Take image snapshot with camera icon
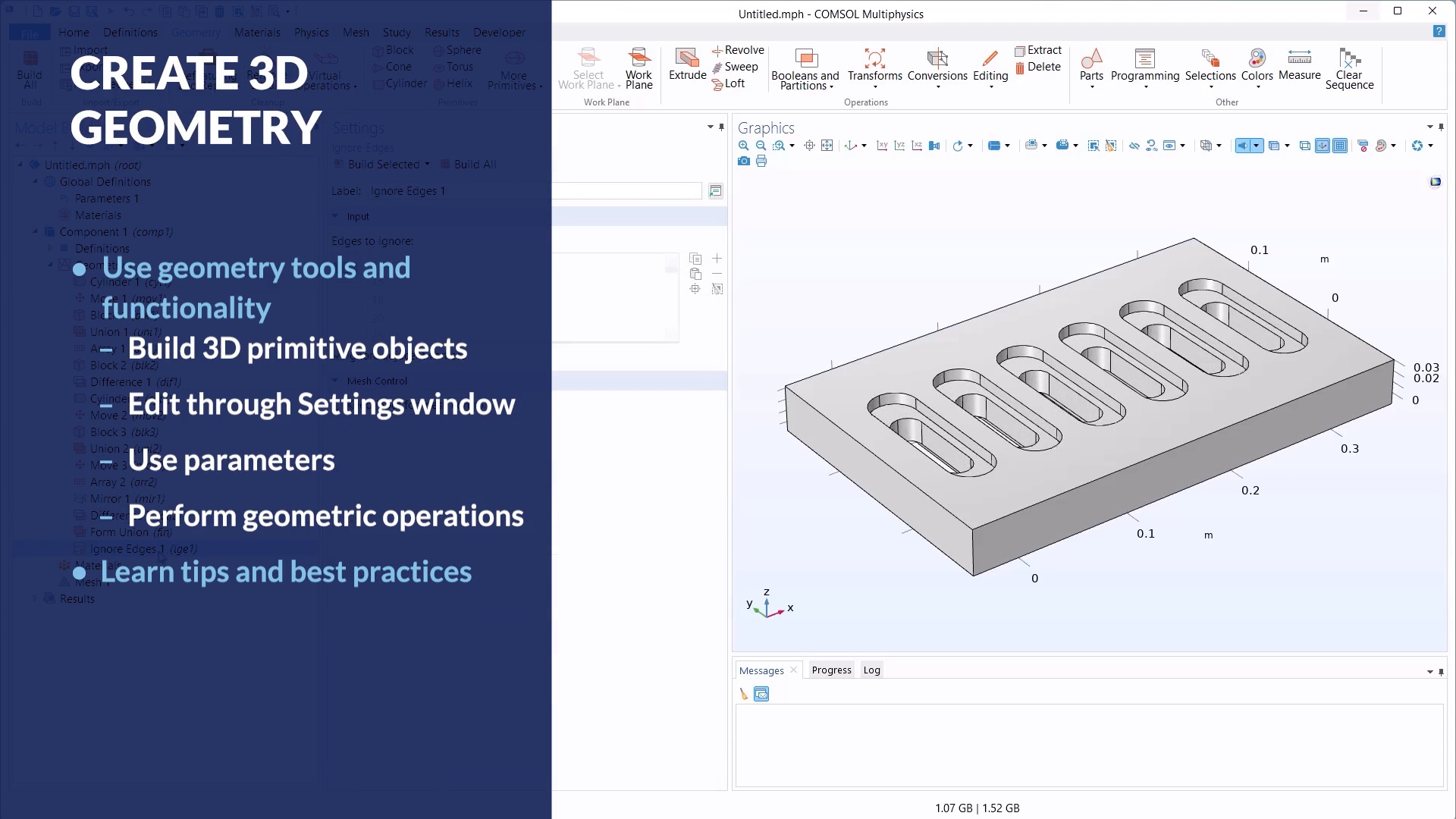The width and height of the screenshot is (1456, 819). (x=744, y=162)
